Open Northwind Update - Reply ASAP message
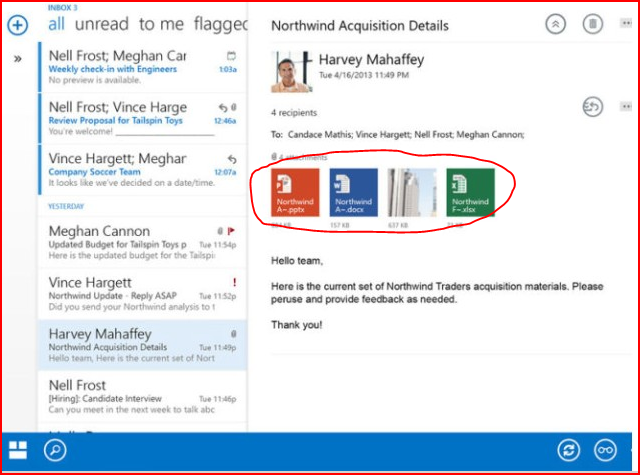Viewport: 640px width, 475px height. click(142, 294)
